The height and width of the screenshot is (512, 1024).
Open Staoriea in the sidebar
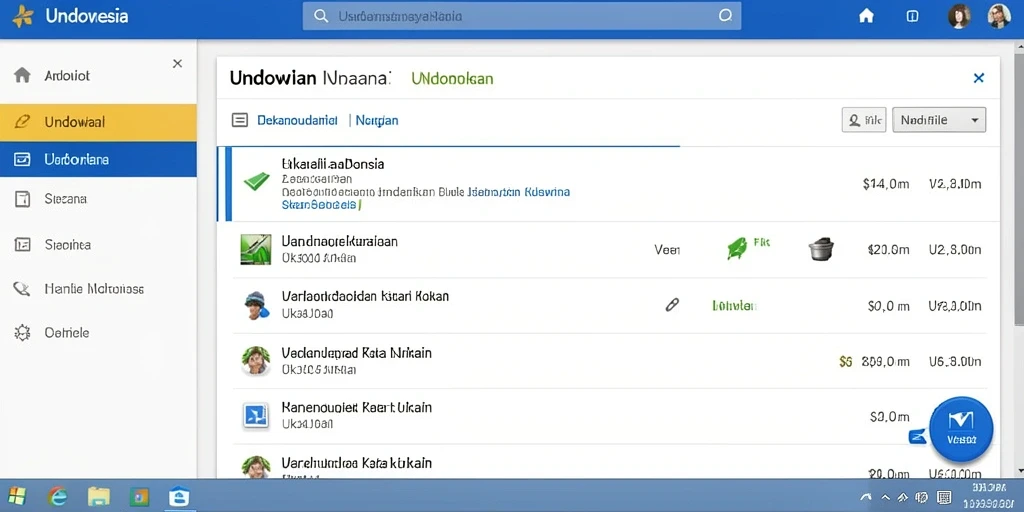98,245
